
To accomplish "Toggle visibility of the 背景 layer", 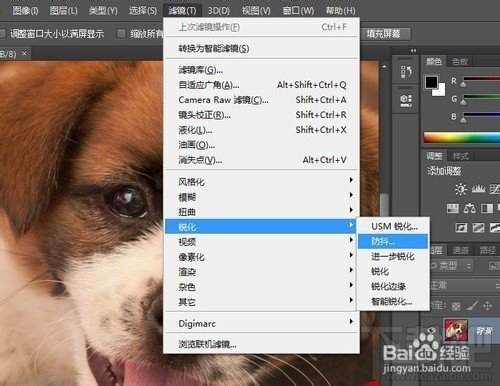I will [432, 330].
